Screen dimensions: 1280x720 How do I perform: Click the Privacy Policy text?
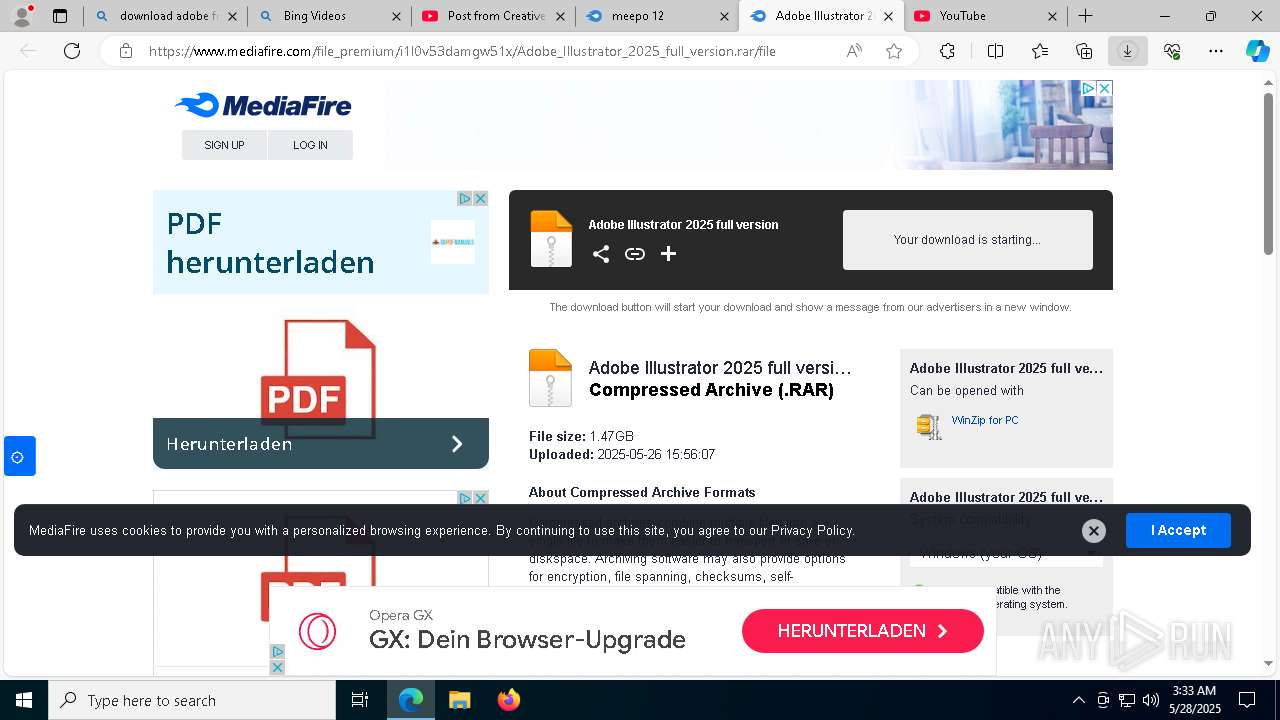point(812,530)
